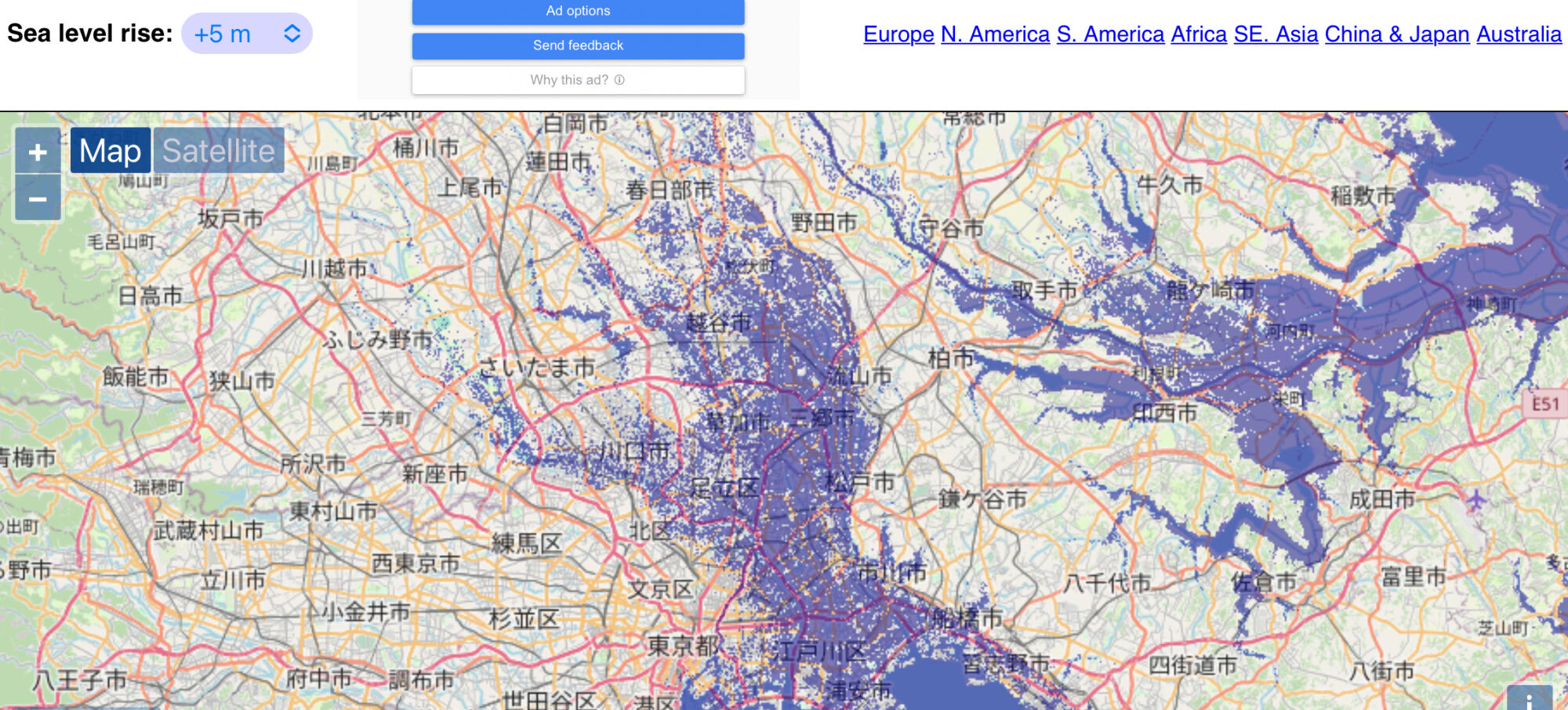Click the info icon beside Why this ad
1568x710 pixels.
pos(619,80)
